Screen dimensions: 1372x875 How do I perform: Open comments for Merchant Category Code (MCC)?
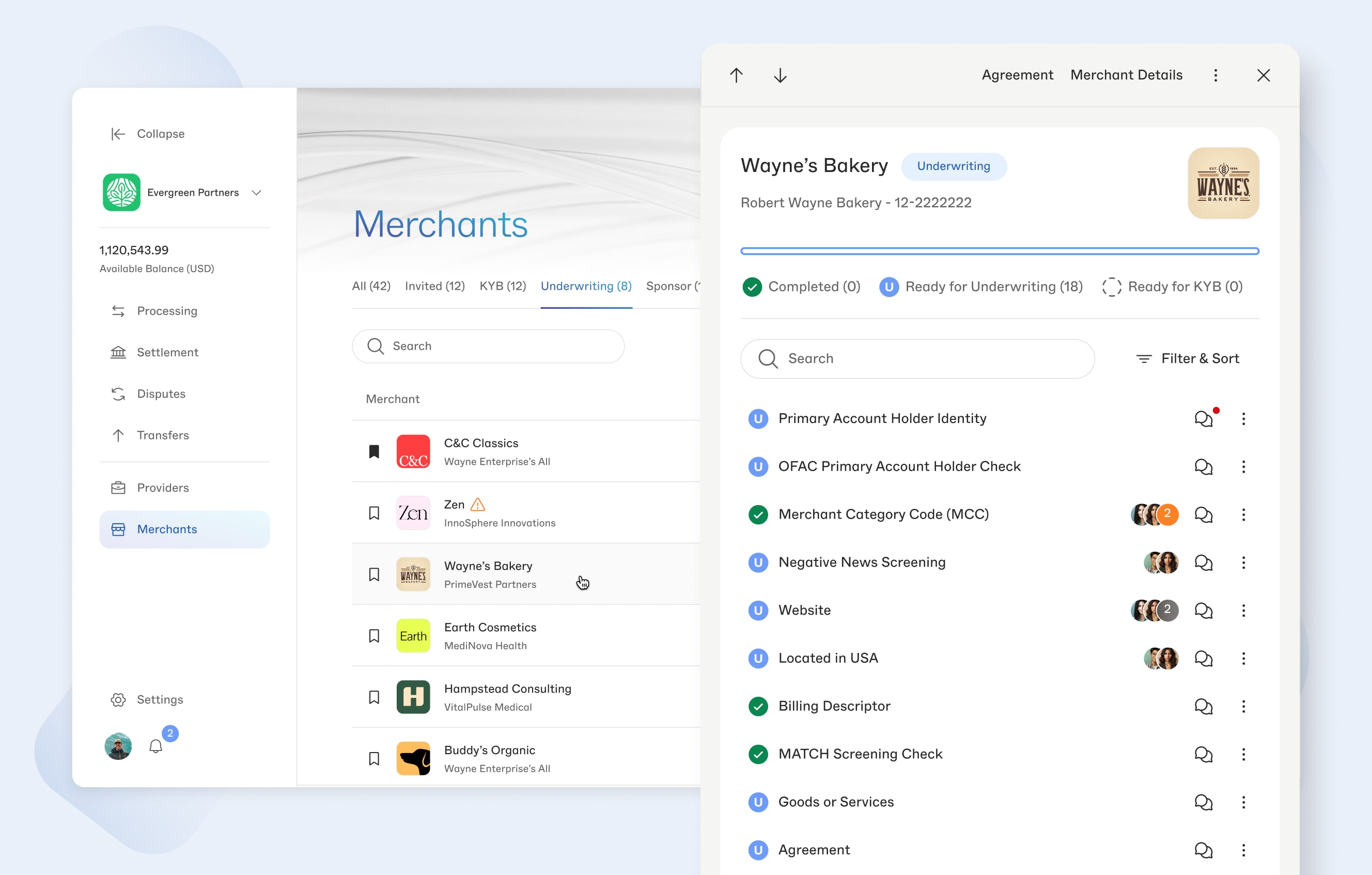coord(1204,514)
